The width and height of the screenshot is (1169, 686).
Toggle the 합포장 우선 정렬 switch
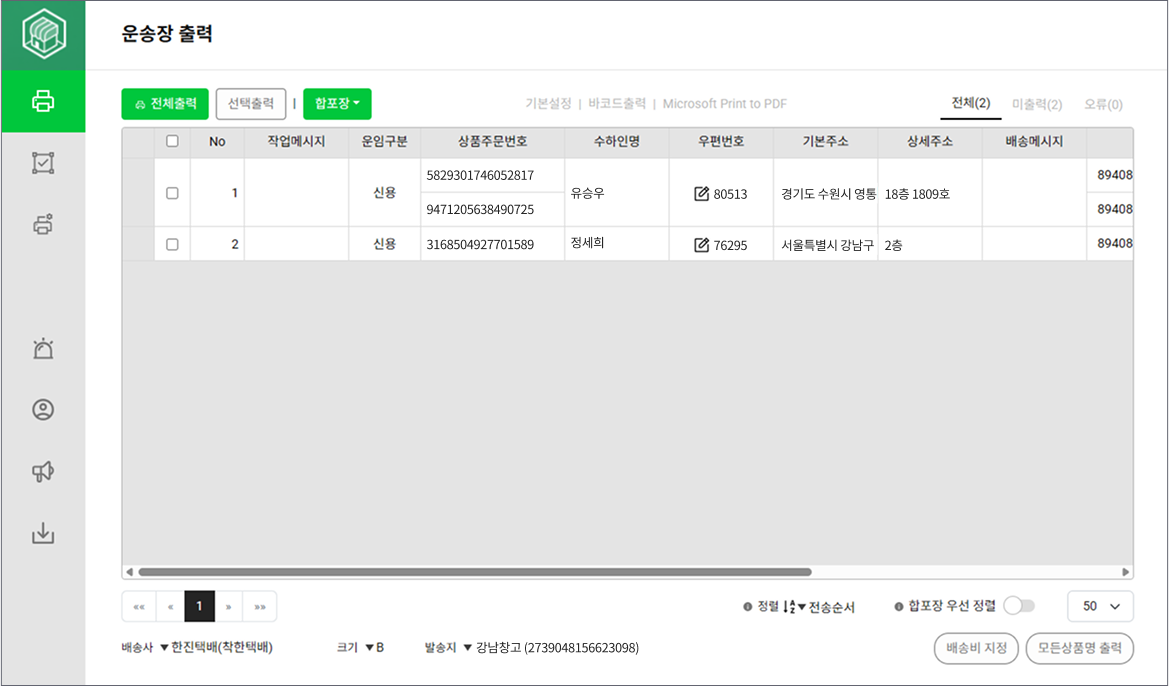1020,606
